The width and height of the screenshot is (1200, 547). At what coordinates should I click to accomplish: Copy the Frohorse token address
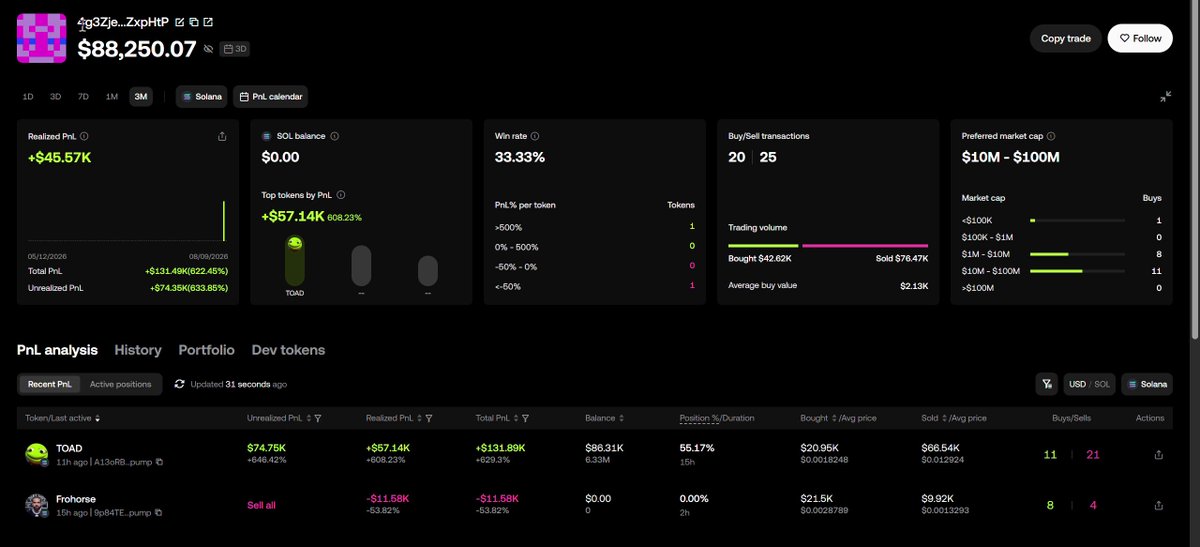(x=159, y=513)
